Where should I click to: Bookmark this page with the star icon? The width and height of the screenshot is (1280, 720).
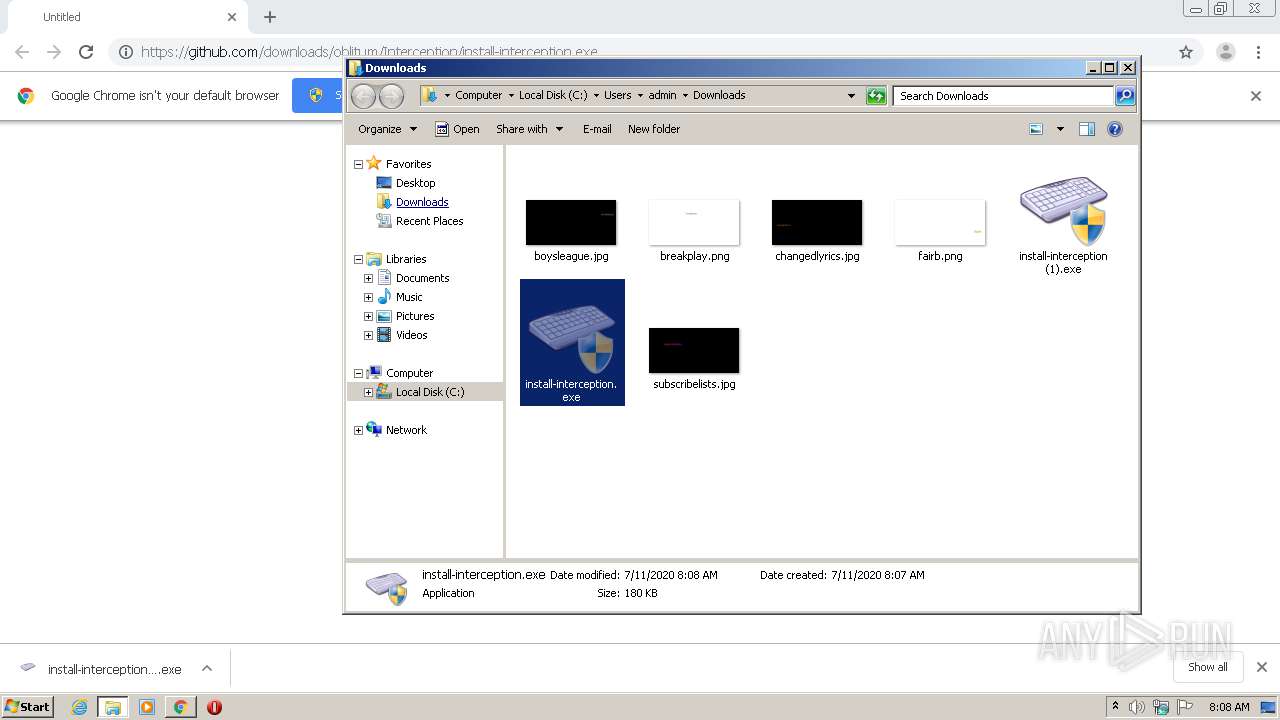click(x=1186, y=52)
